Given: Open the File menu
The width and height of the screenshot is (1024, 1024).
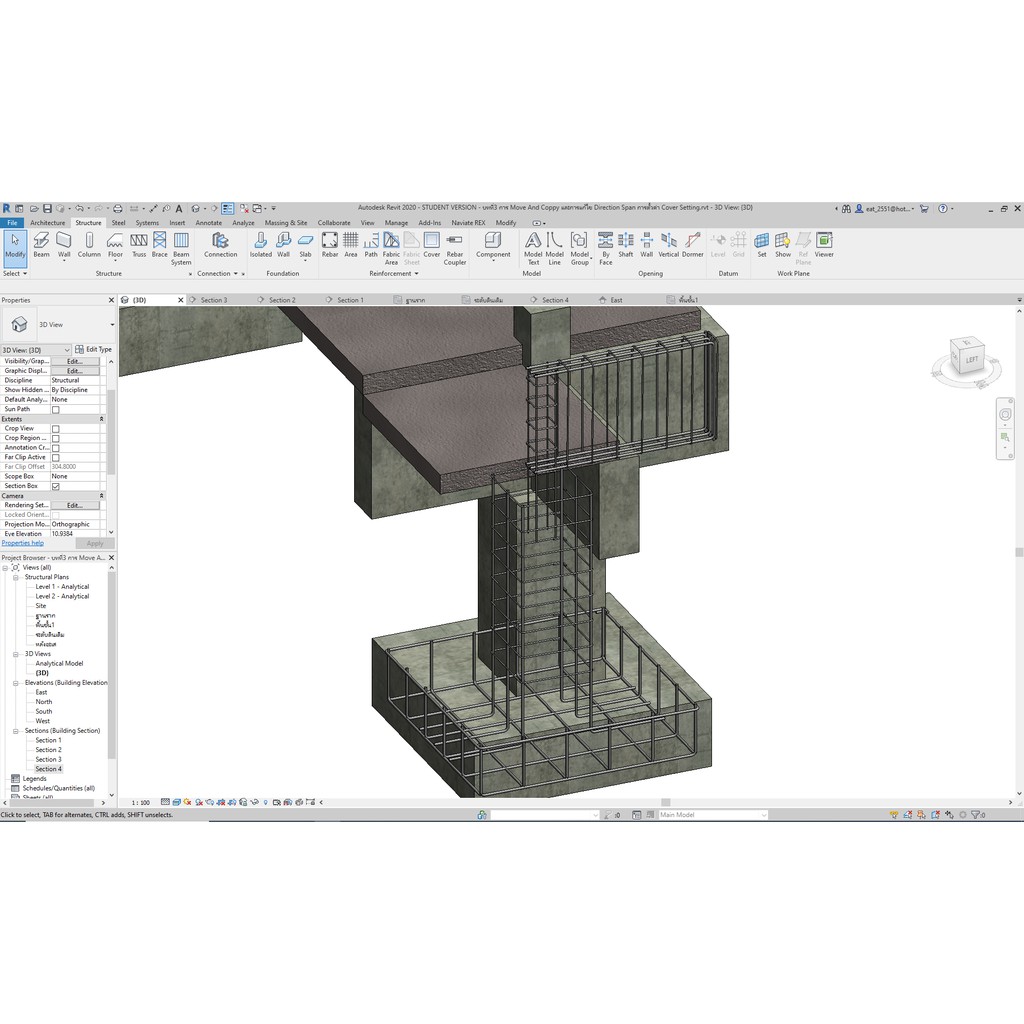Looking at the screenshot, I should pyautogui.click(x=12, y=223).
